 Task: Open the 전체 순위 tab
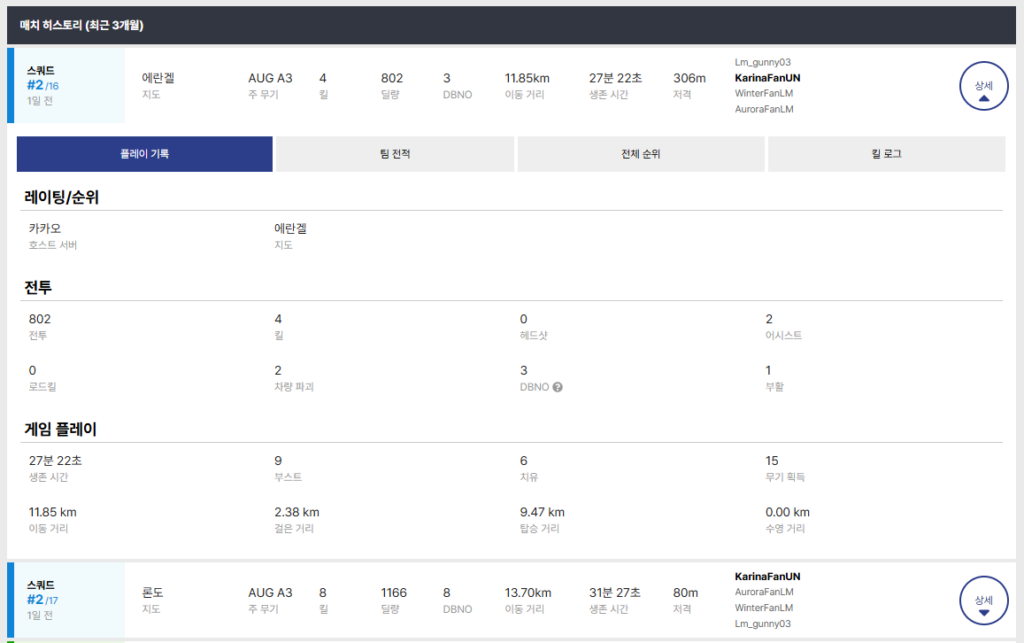(x=641, y=154)
